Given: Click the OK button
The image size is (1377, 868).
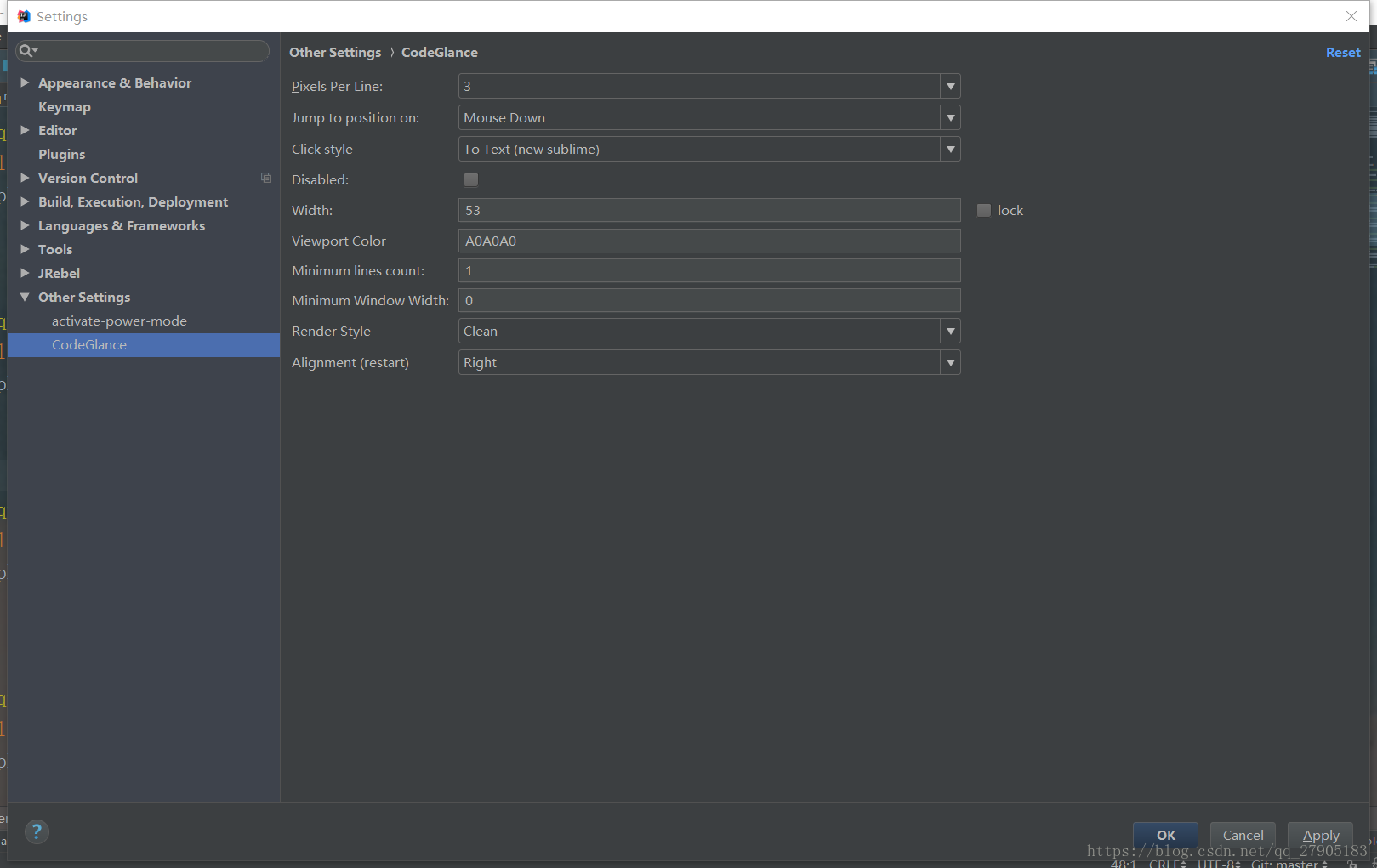Looking at the screenshot, I should tap(1165, 835).
